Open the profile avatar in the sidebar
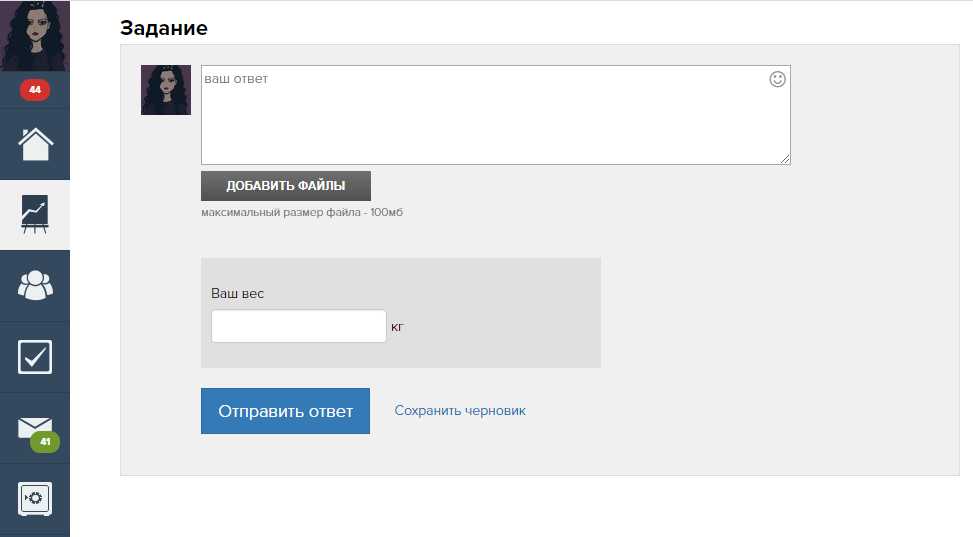The image size is (973, 537). click(x=35, y=36)
